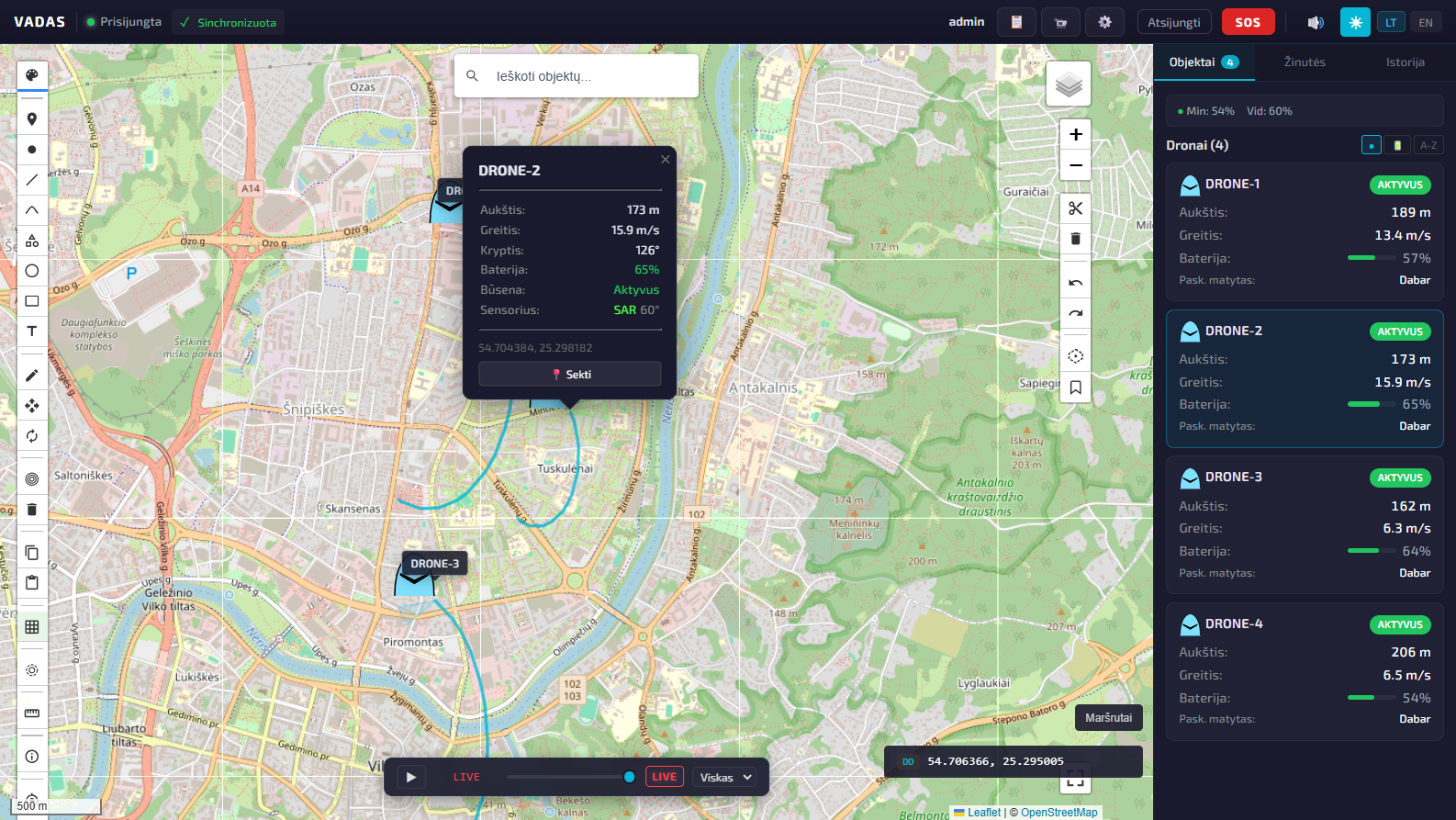Switch to Žinutės tab
1456x820 pixels.
click(1305, 62)
